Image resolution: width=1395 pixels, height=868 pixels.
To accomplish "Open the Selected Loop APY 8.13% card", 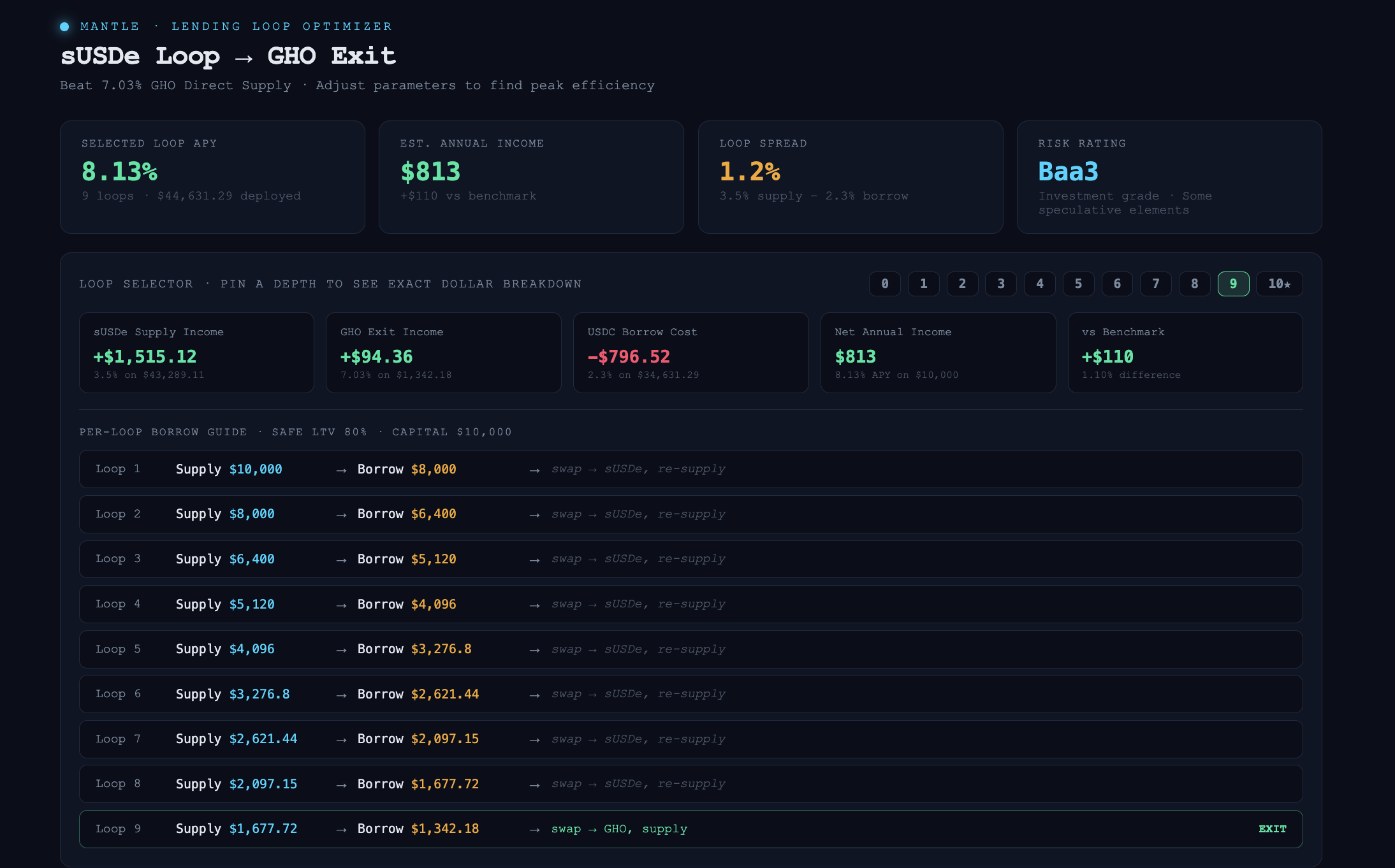I will (x=212, y=177).
